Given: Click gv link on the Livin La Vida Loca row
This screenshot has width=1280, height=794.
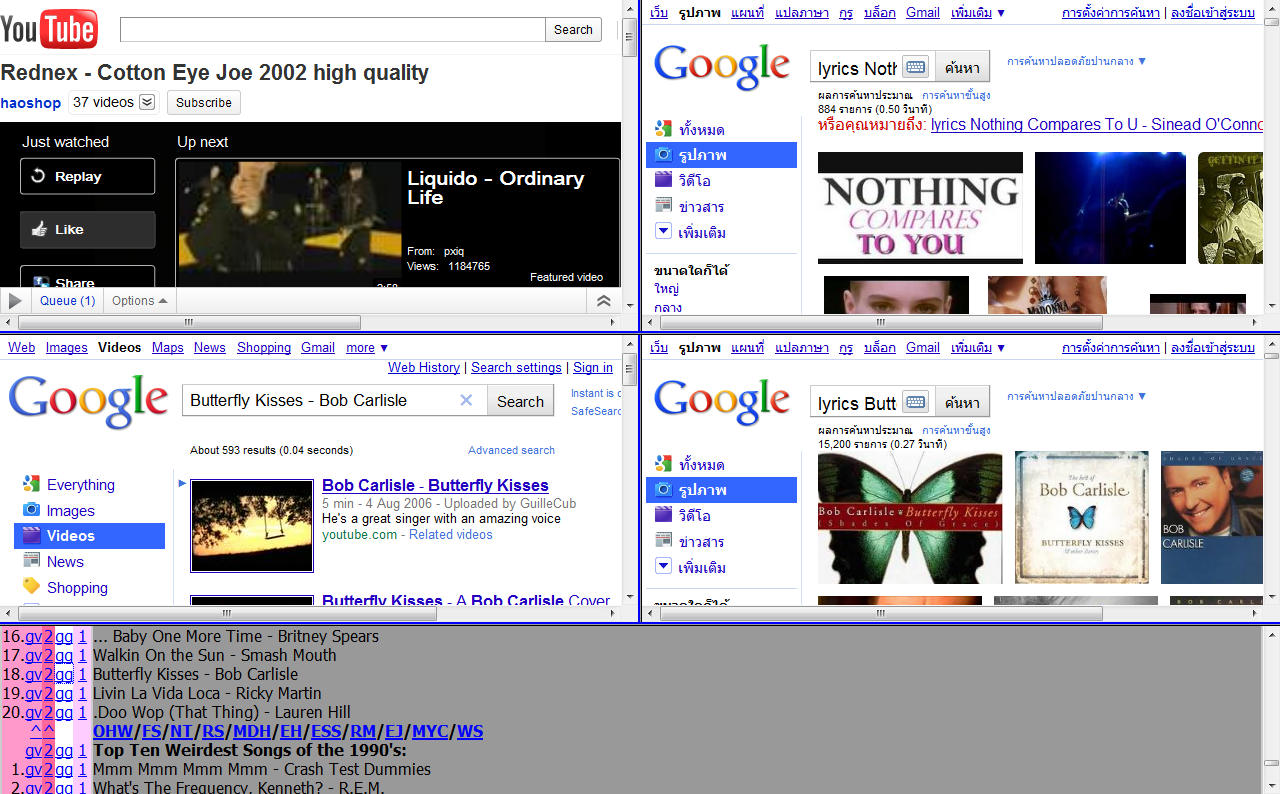Looking at the screenshot, I should click(34, 693).
